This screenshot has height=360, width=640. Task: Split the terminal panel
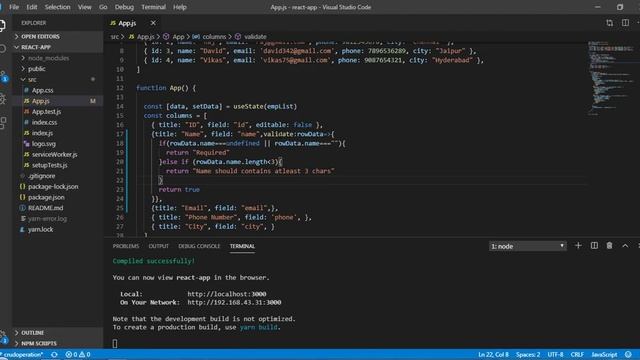(x=594, y=246)
